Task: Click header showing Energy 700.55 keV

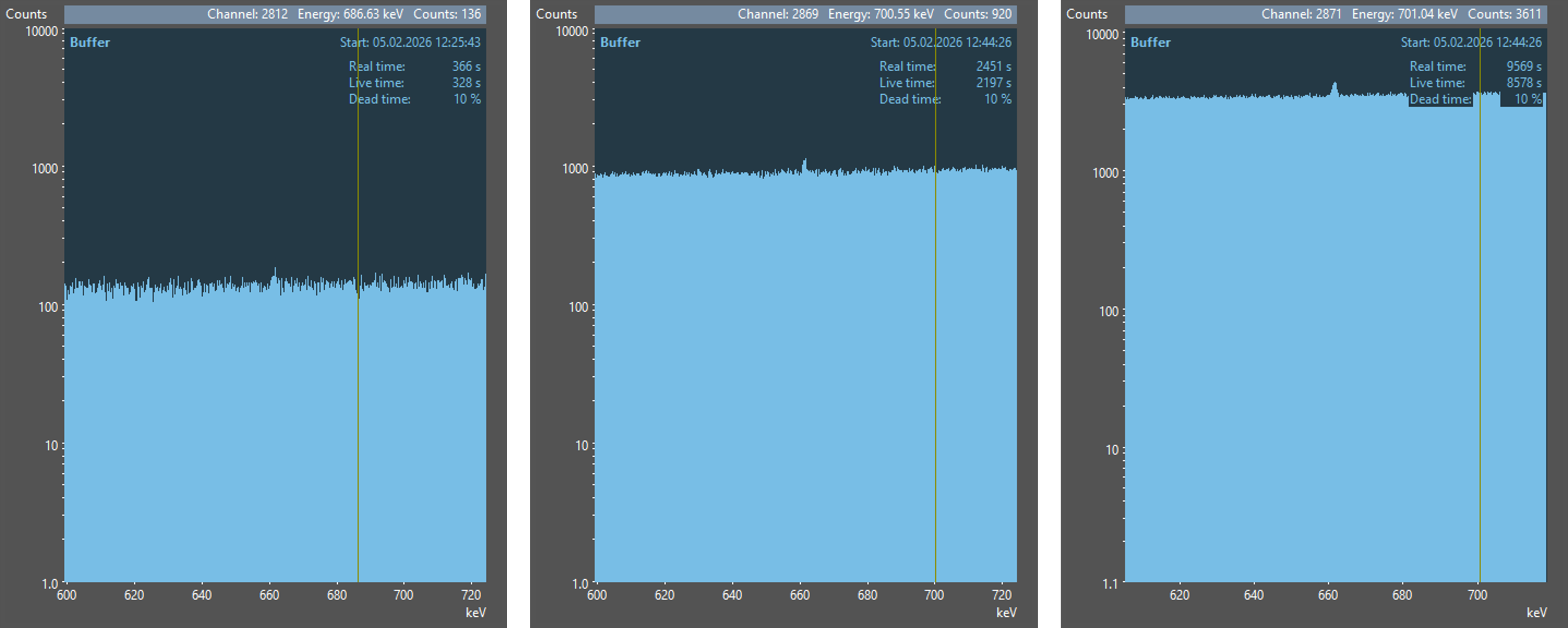Action: pyautogui.click(x=880, y=14)
